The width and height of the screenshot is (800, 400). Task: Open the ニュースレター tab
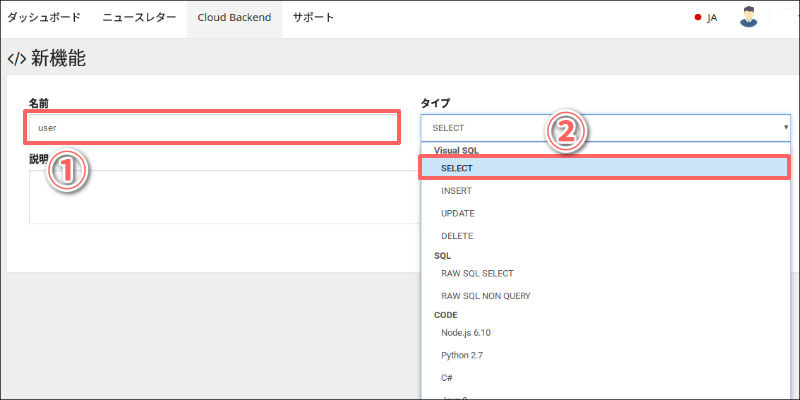tap(139, 17)
